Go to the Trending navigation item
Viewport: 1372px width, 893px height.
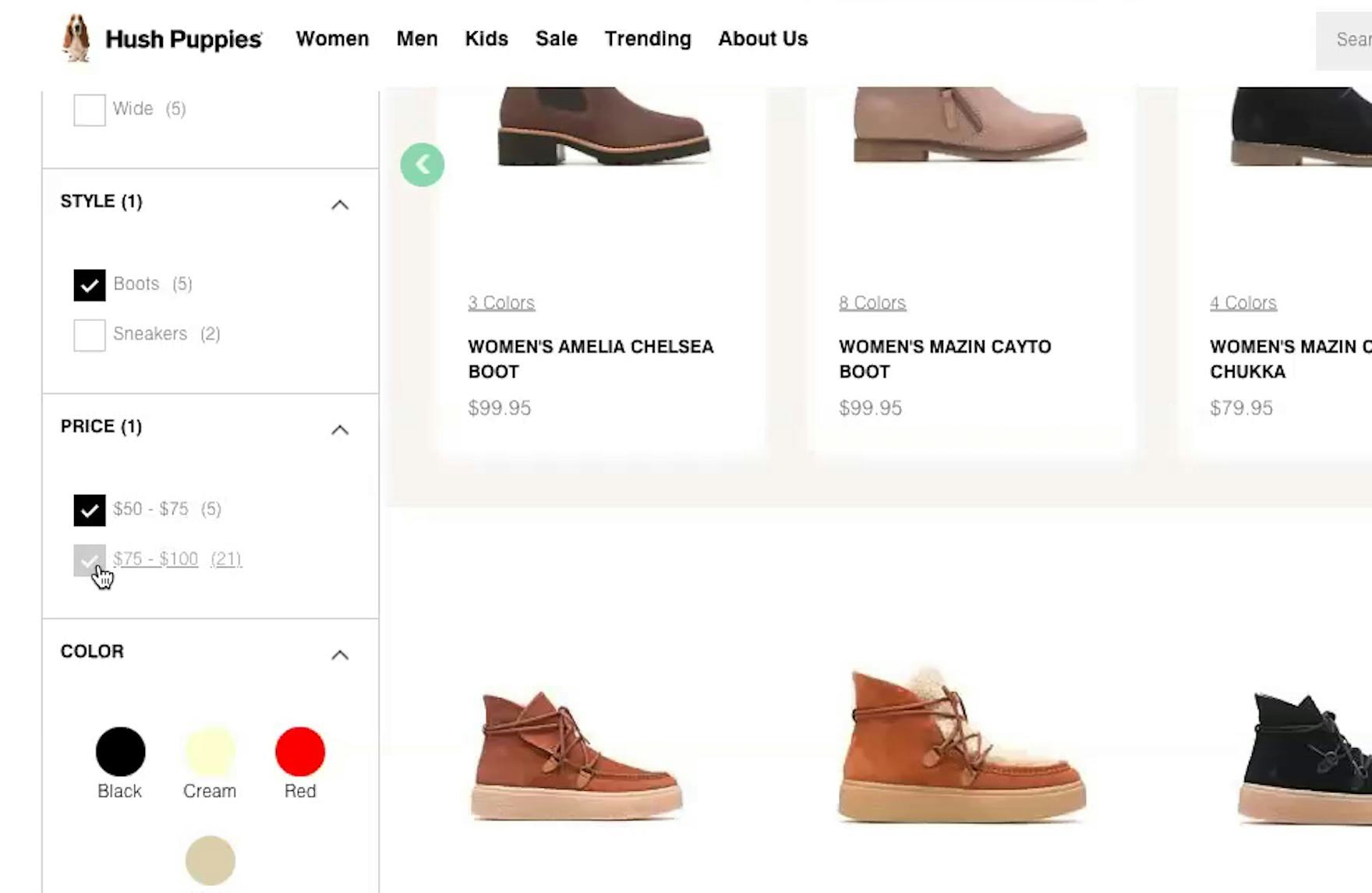tap(647, 39)
